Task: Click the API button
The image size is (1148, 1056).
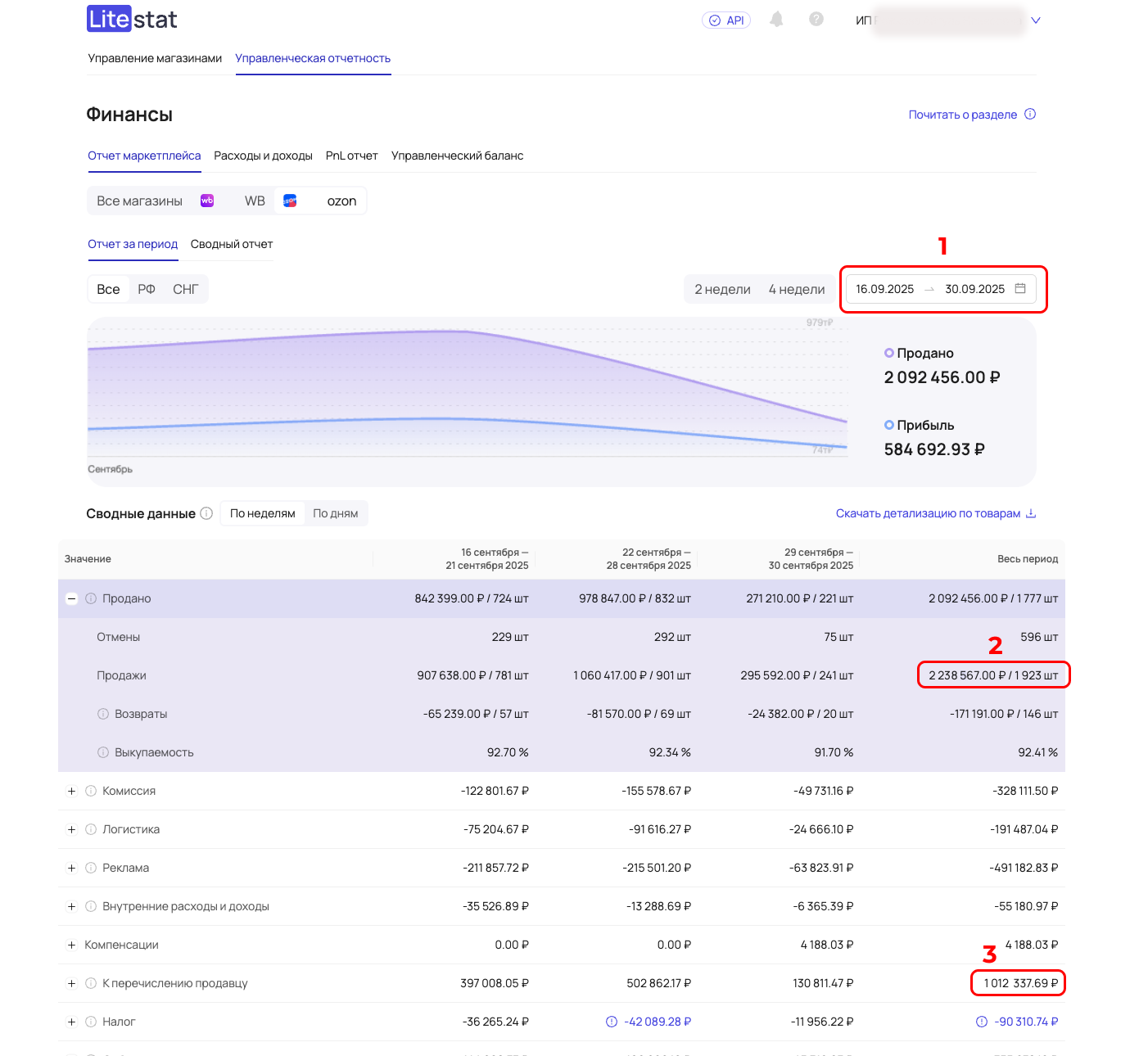Action: 726,20
